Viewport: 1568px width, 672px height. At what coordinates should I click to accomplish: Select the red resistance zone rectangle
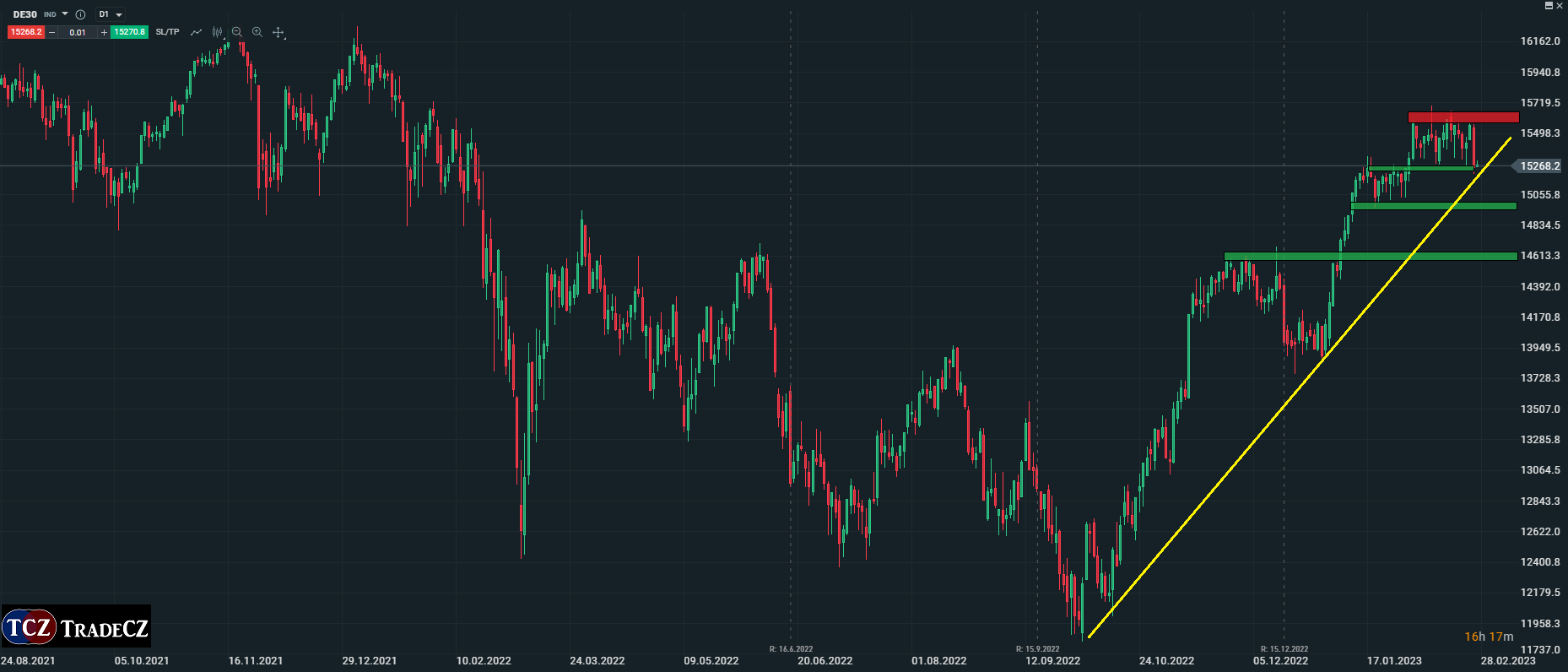click(1463, 117)
